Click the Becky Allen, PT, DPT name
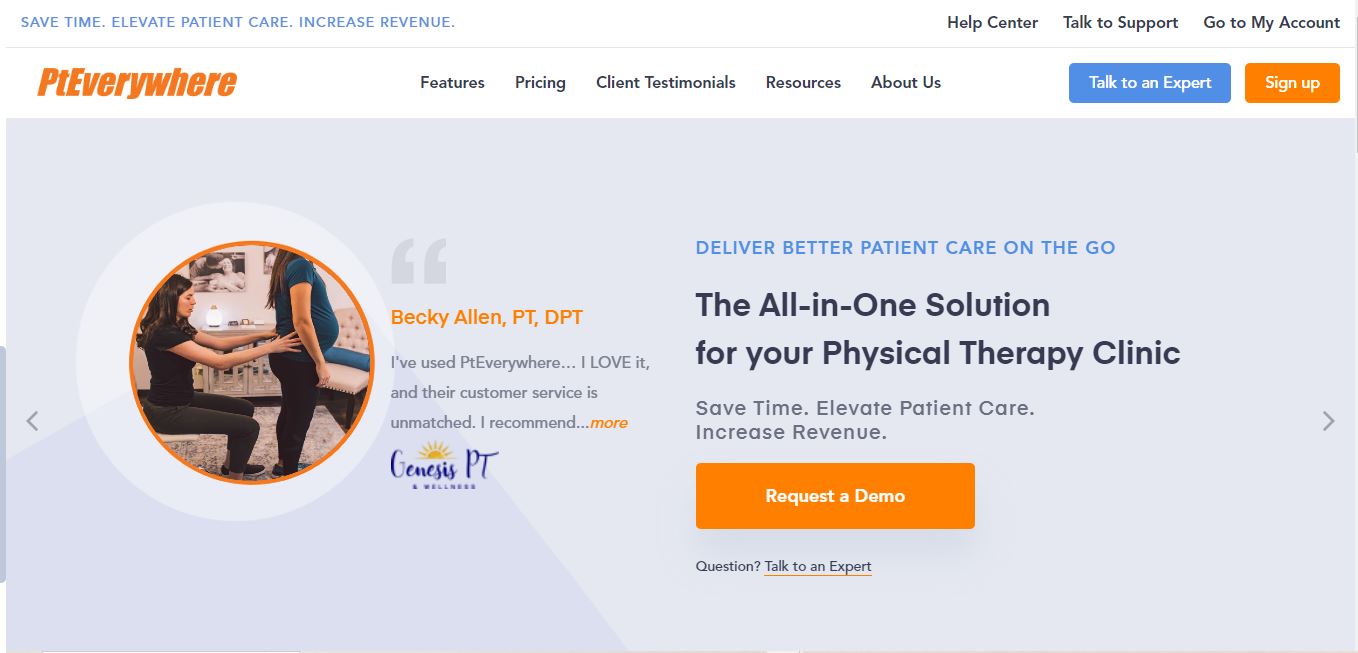The height and width of the screenshot is (653, 1358). tap(486, 318)
